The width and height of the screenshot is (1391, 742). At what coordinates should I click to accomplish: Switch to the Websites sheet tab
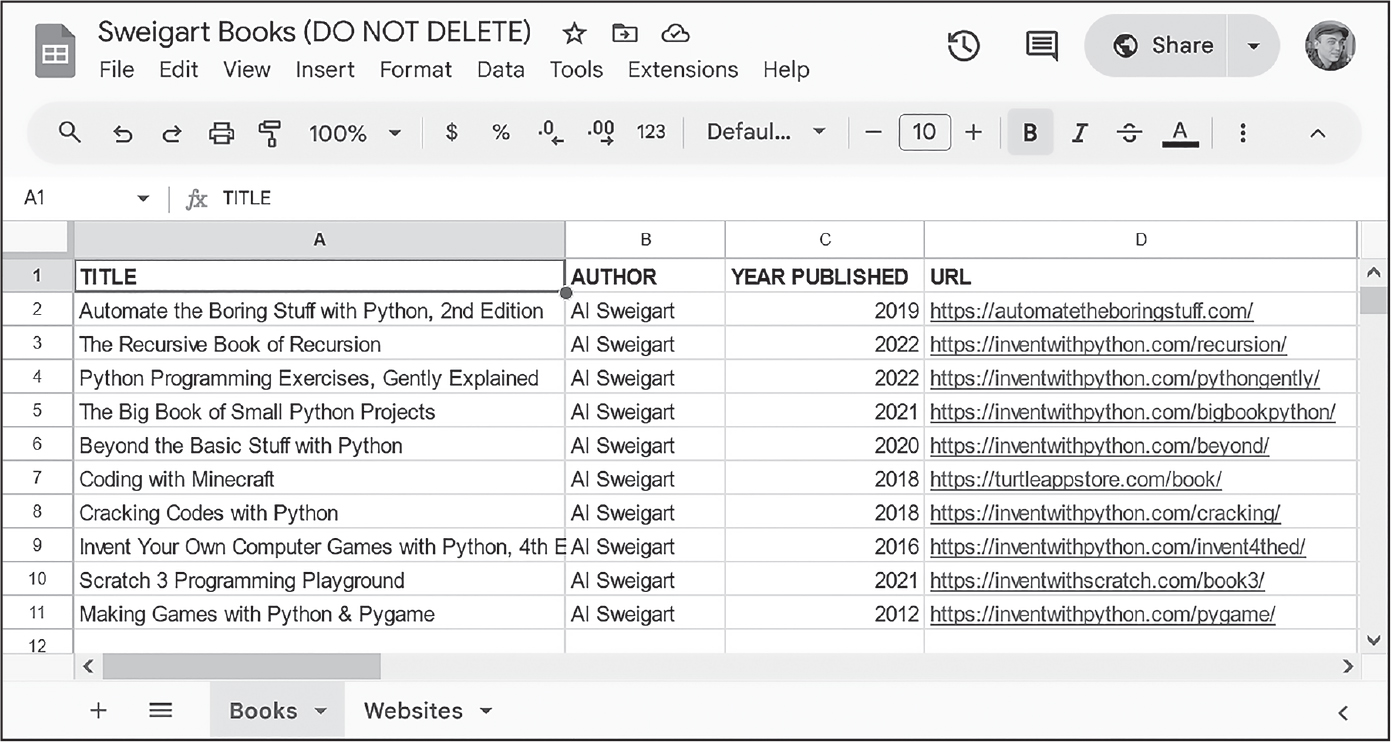(x=413, y=711)
